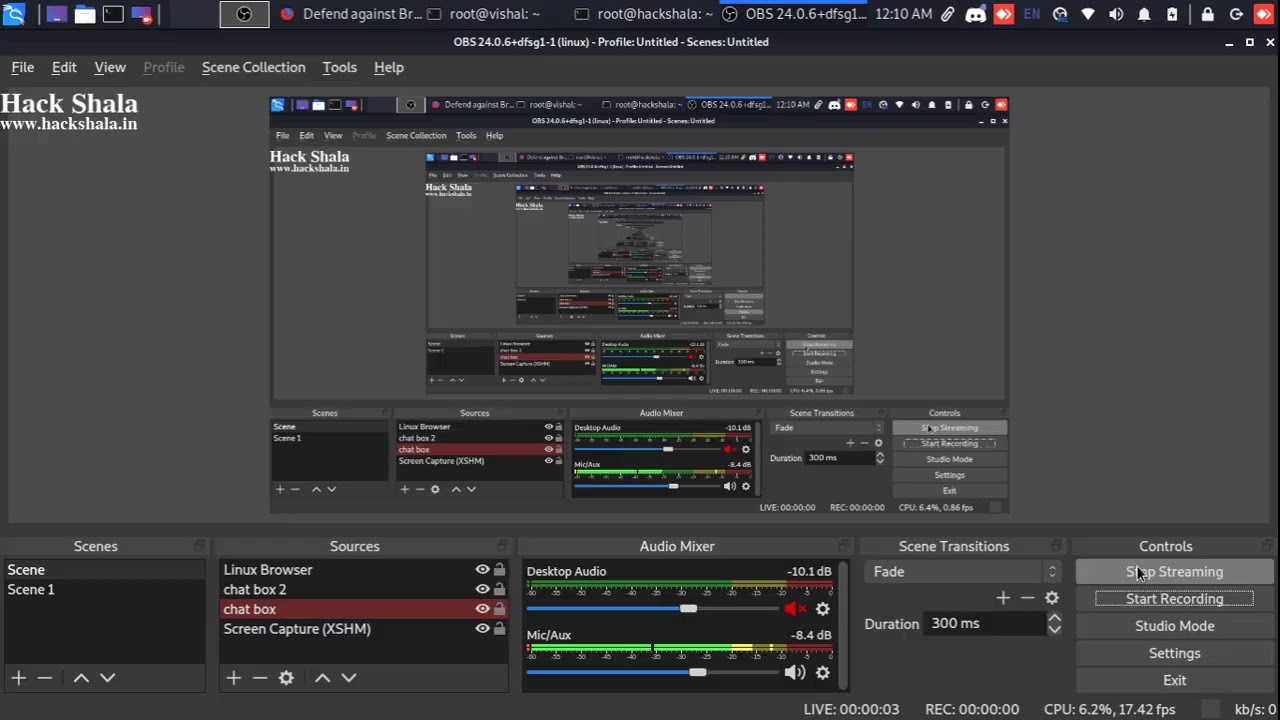This screenshot has width=1280, height=720.
Task: Remove transition with minus icon
Action: point(1027,597)
